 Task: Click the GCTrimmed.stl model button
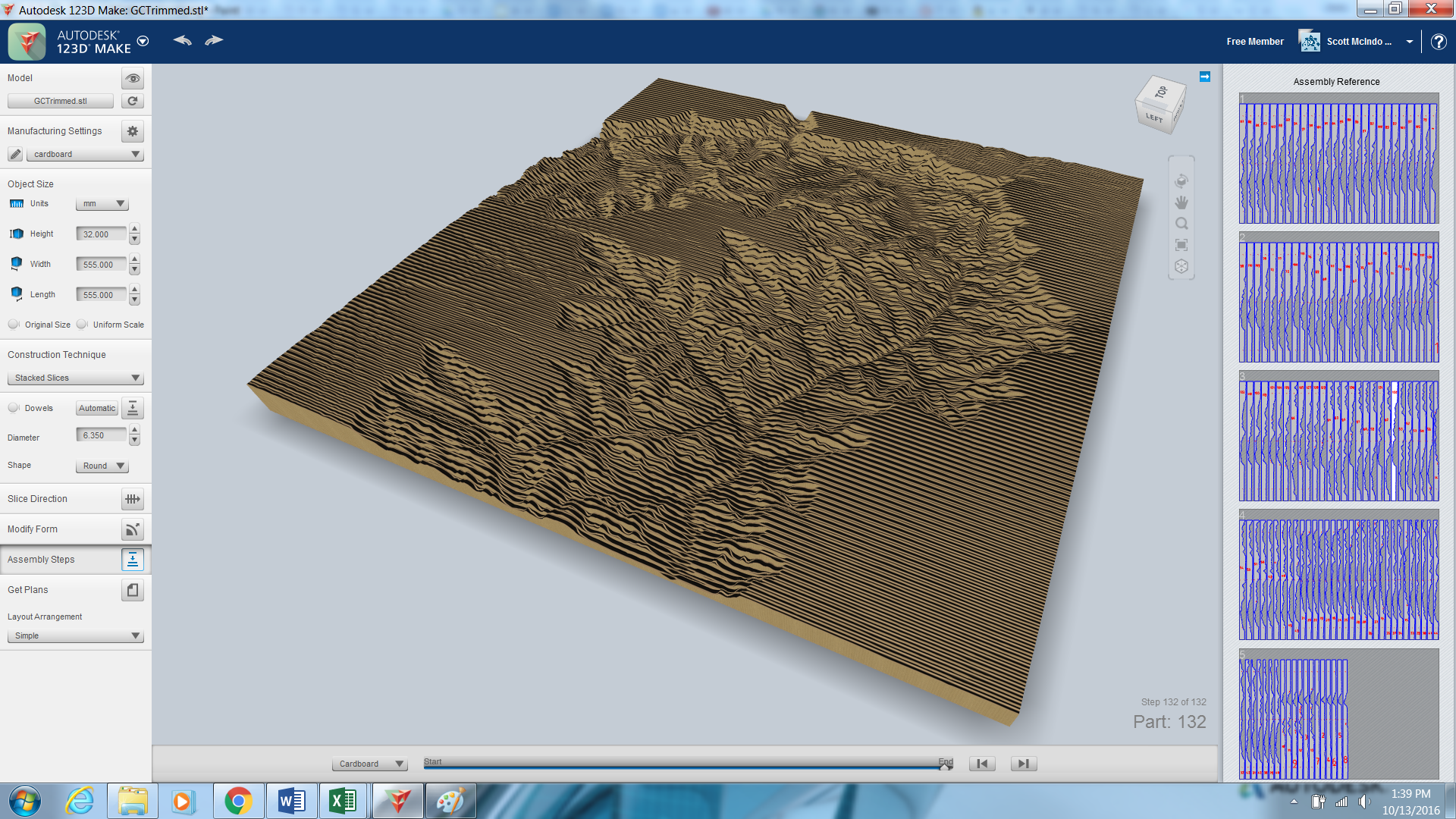[61, 101]
